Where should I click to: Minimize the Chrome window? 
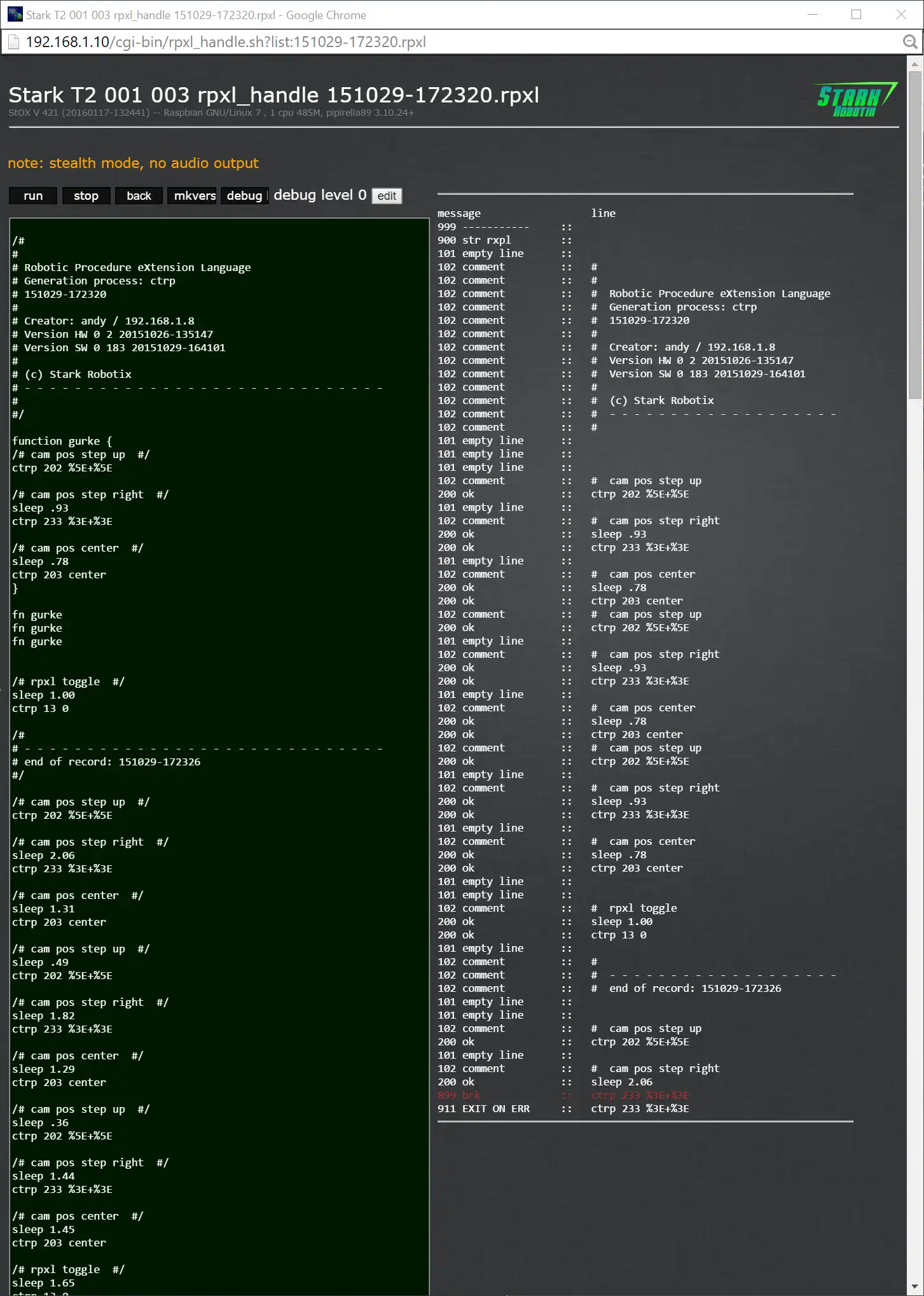click(x=812, y=15)
